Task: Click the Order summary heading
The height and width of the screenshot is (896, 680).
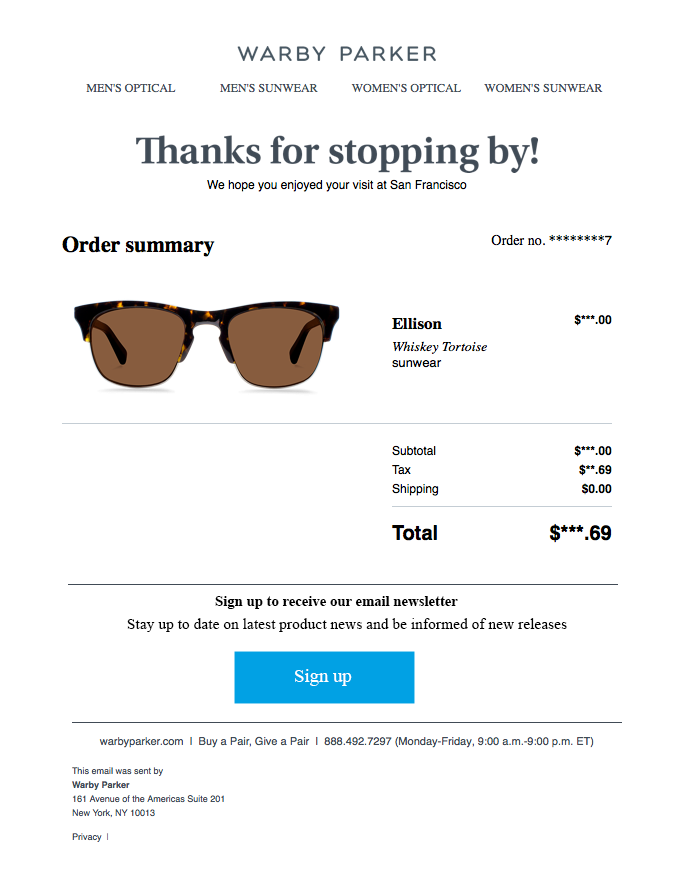Action: click(x=138, y=245)
